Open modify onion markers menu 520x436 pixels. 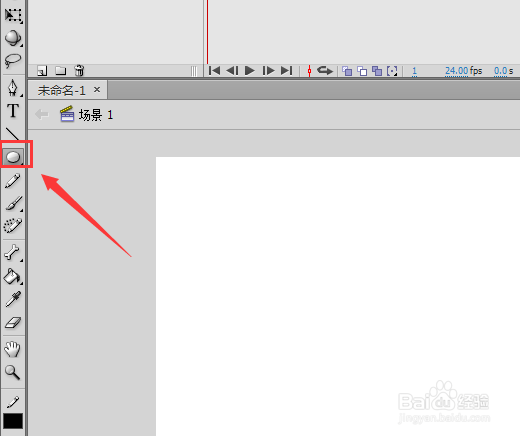pyautogui.click(x=392, y=71)
